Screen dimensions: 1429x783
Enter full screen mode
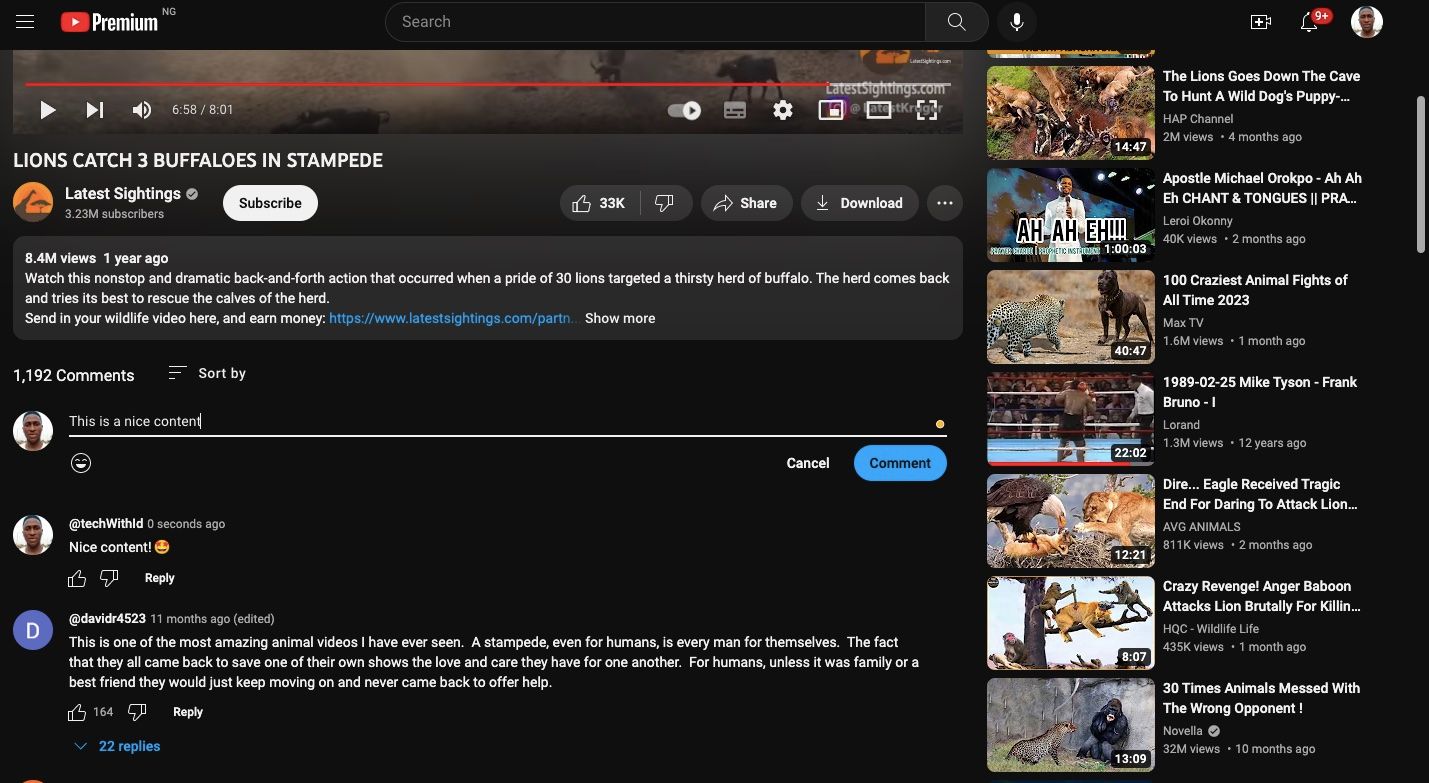(927, 110)
